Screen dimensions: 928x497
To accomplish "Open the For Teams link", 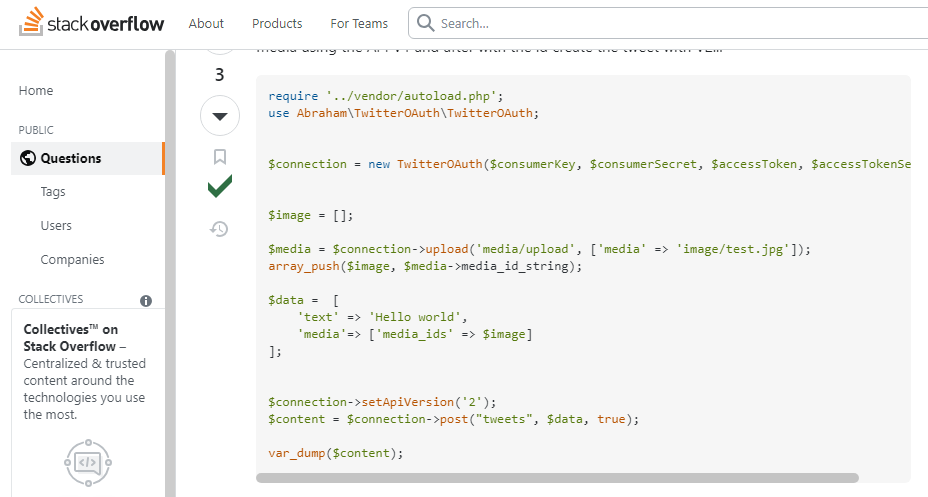I will pos(359,23).
